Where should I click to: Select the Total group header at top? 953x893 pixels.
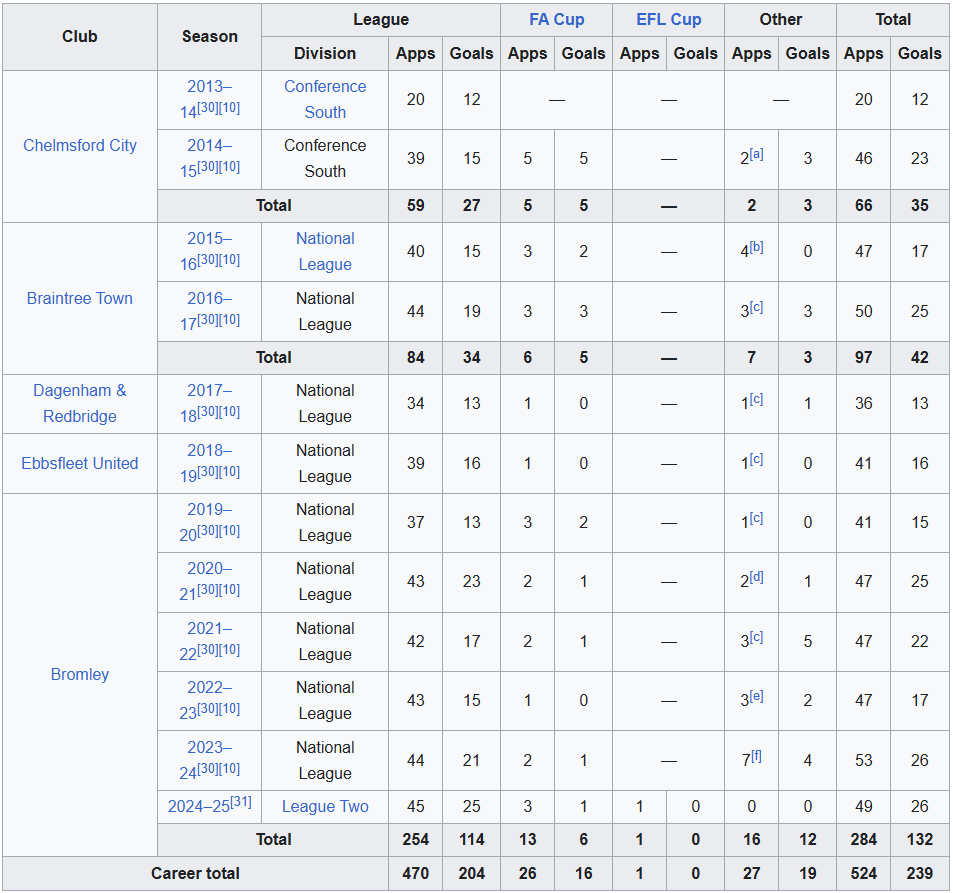(893, 19)
